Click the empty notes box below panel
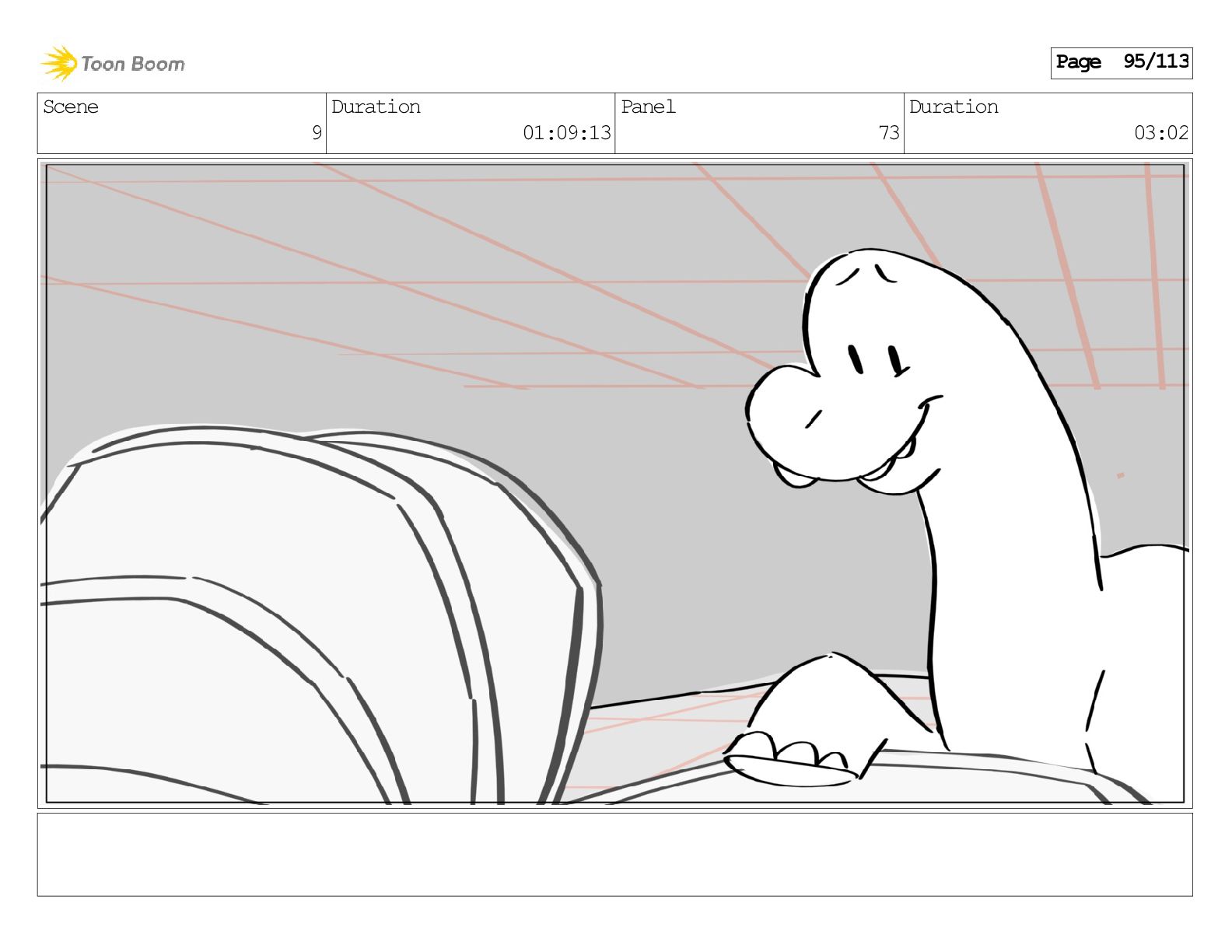The image size is (1232, 952). (614, 855)
